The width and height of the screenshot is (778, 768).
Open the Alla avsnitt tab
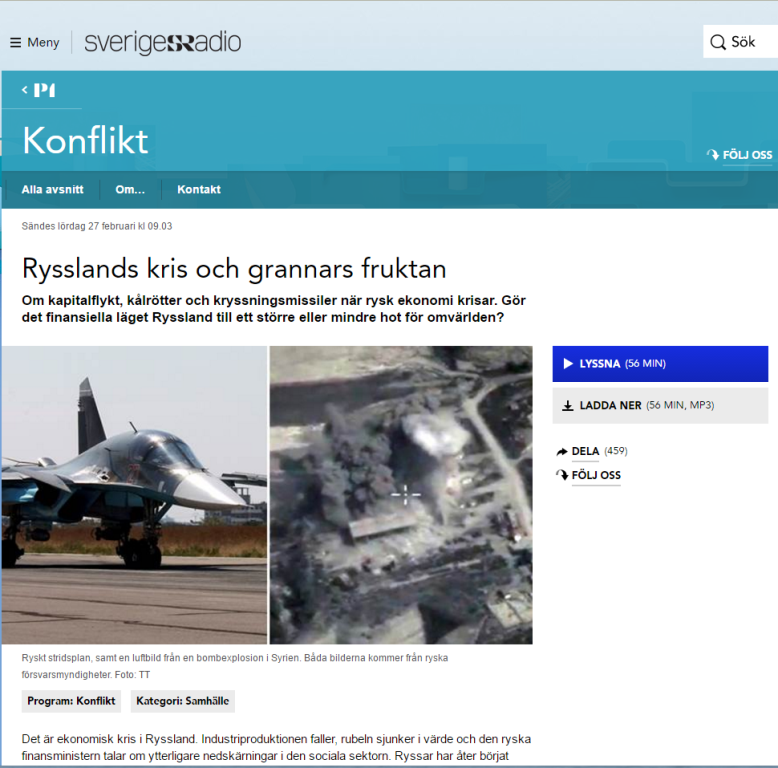[x=52, y=189]
